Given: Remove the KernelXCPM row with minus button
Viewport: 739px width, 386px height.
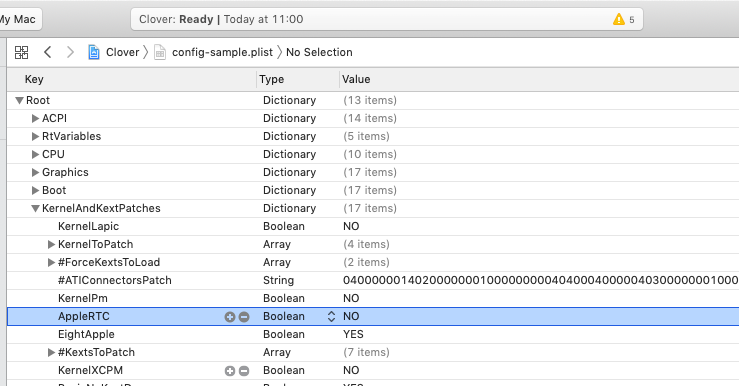Looking at the screenshot, I should (x=244, y=371).
